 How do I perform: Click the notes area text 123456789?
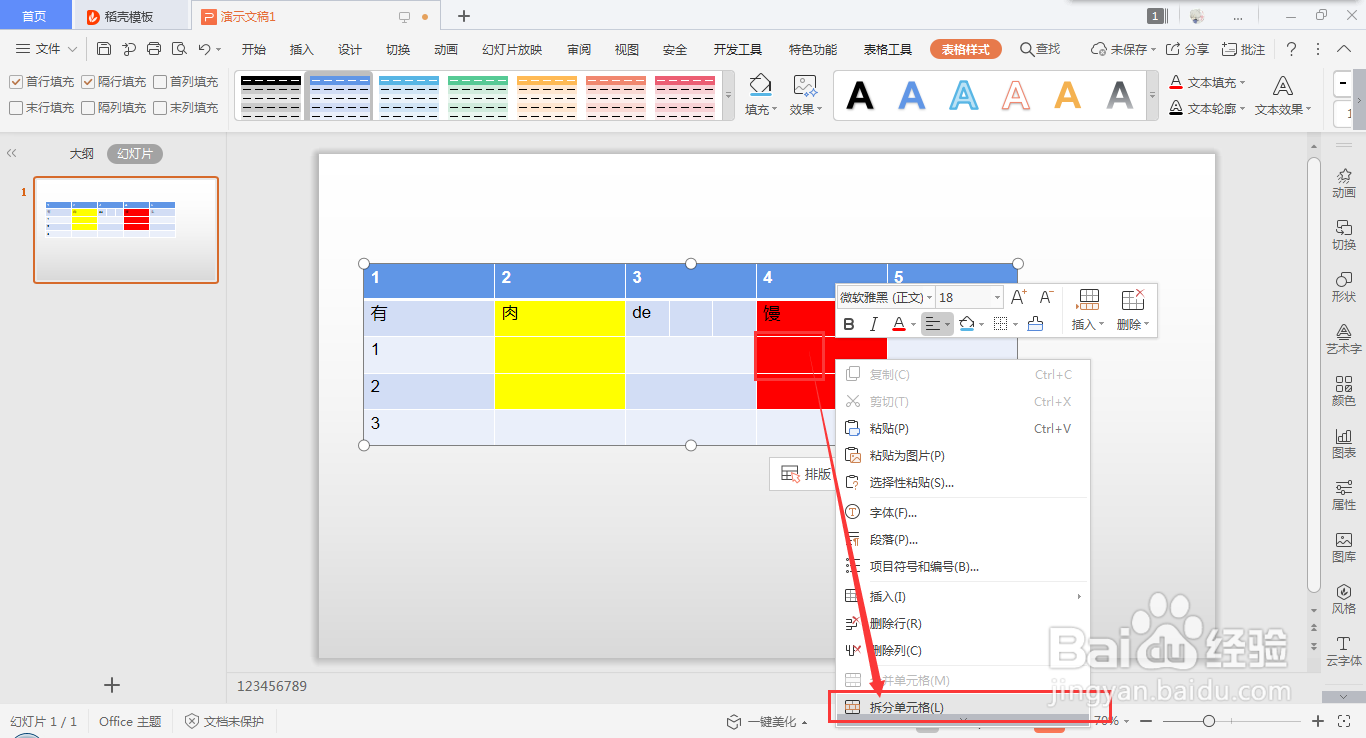pyautogui.click(x=272, y=686)
